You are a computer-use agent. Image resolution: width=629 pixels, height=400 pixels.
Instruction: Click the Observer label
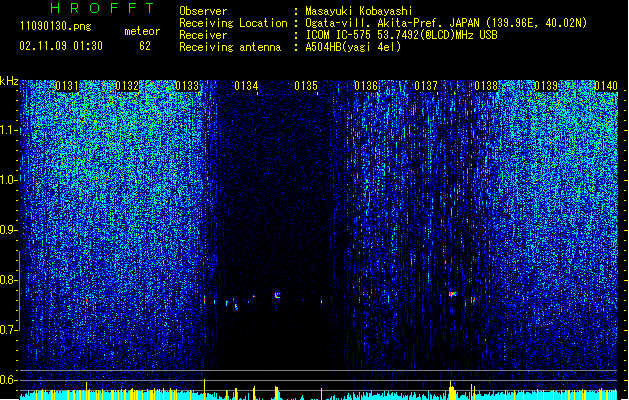click(x=203, y=11)
